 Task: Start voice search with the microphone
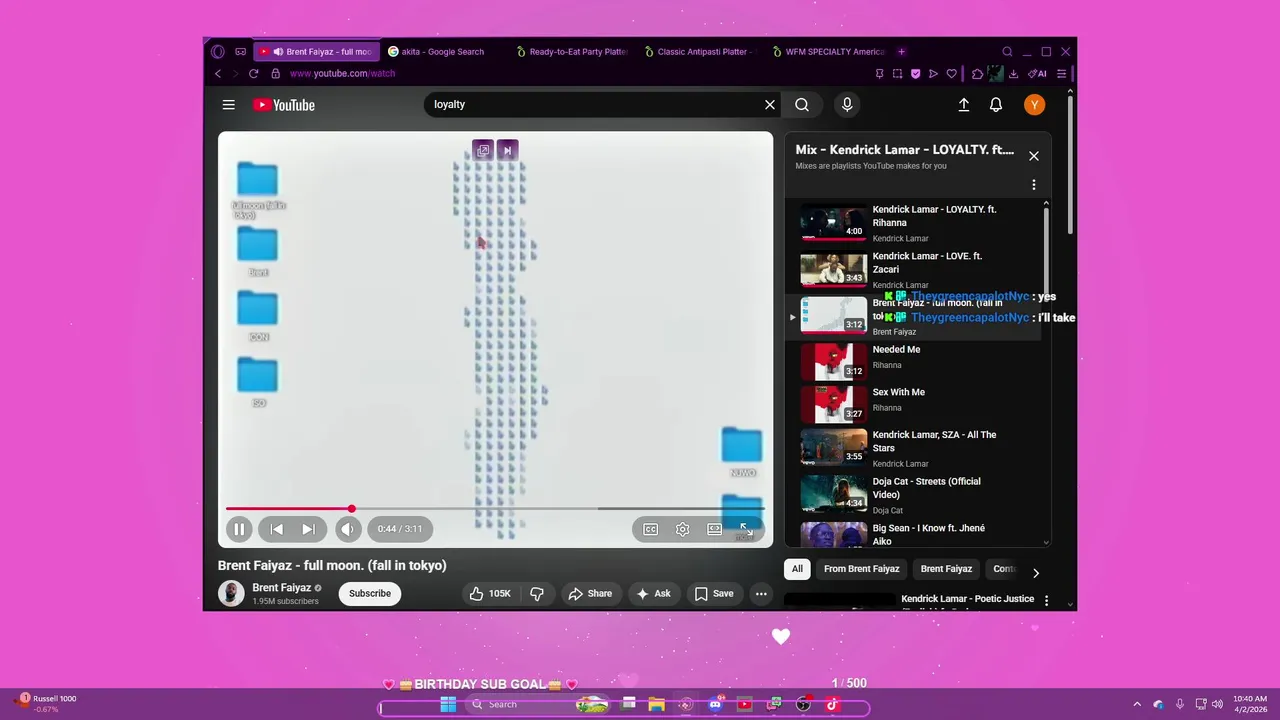point(847,105)
